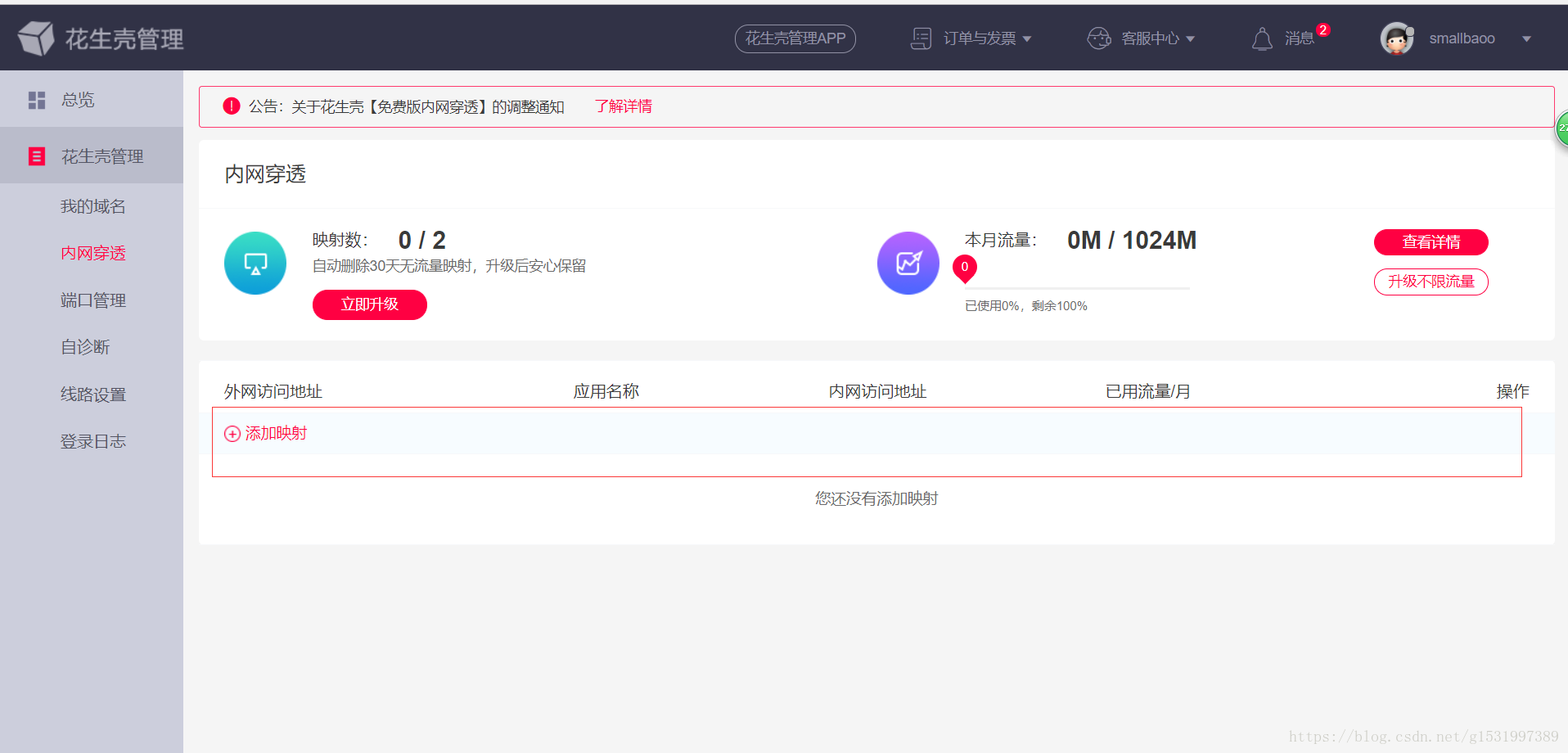The image size is (1568, 753).
Task: Open 端口管理 page
Action: click(93, 300)
